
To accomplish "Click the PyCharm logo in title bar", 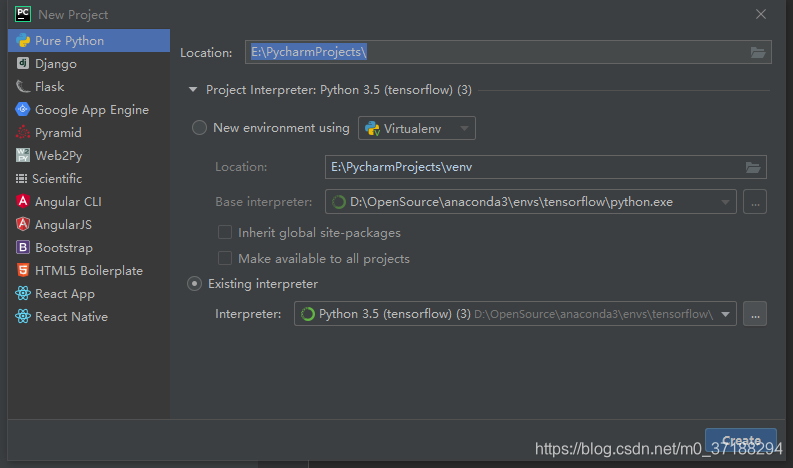I will point(23,14).
